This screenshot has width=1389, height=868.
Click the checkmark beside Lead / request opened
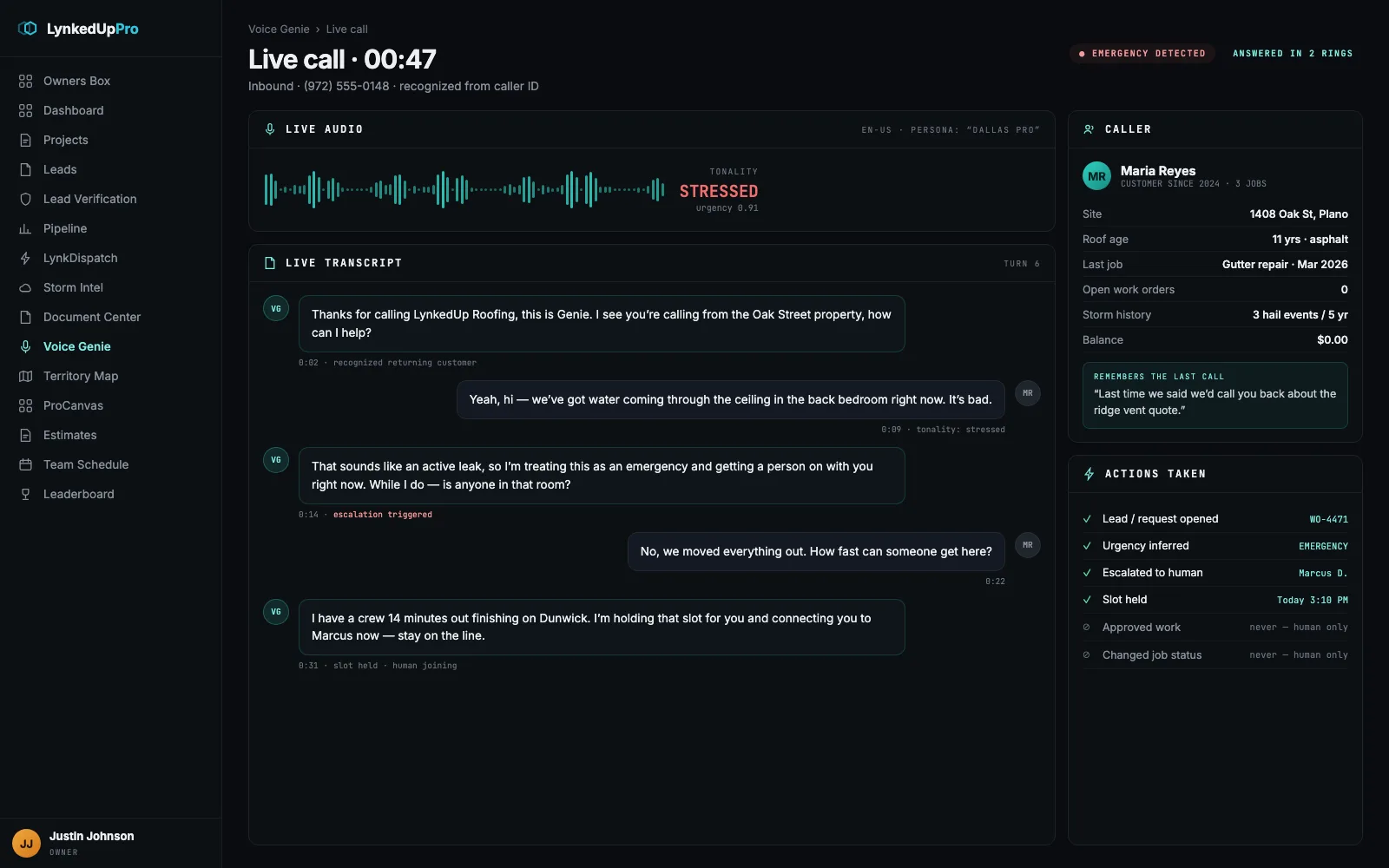click(1087, 519)
